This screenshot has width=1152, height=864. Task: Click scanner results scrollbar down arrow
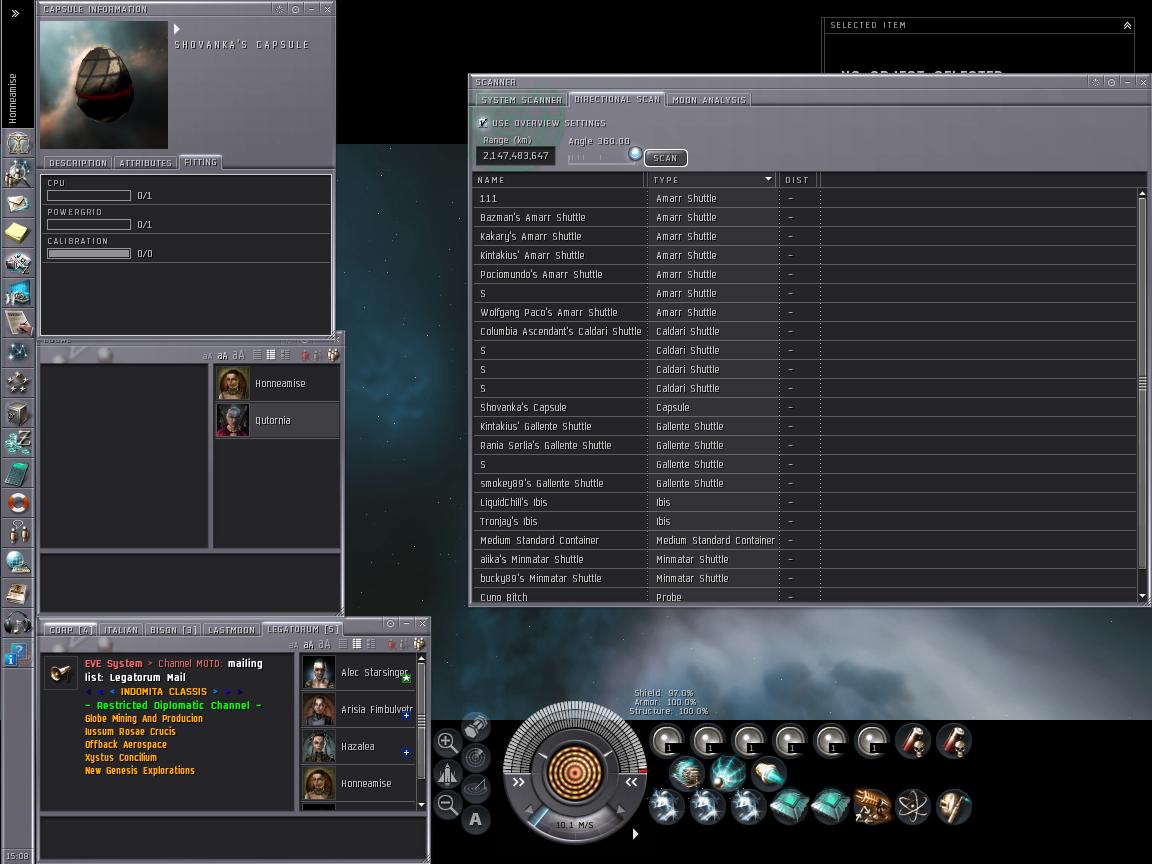(x=1142, y=596)
